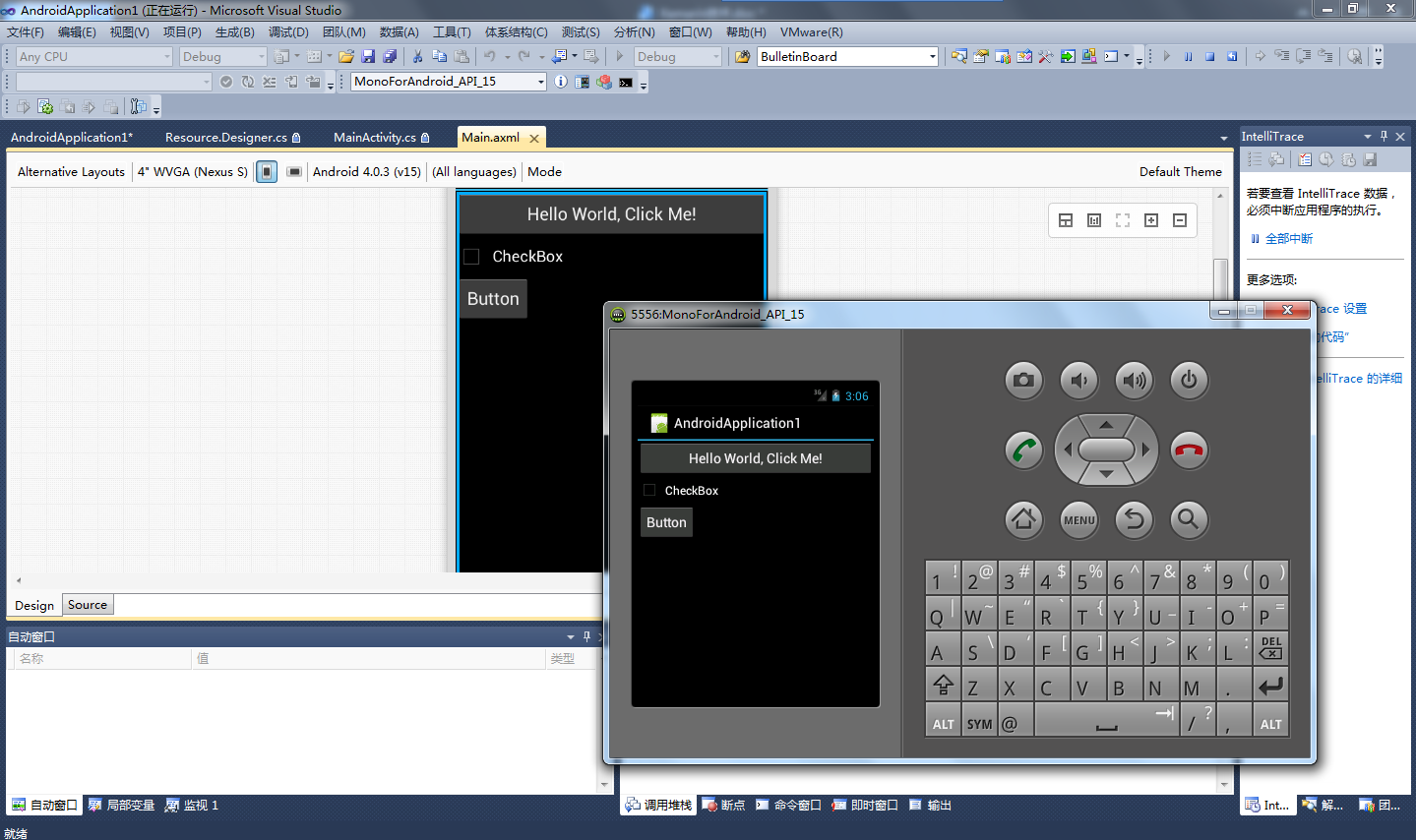Click the emulator D-pad center button

click(1106, 450)
